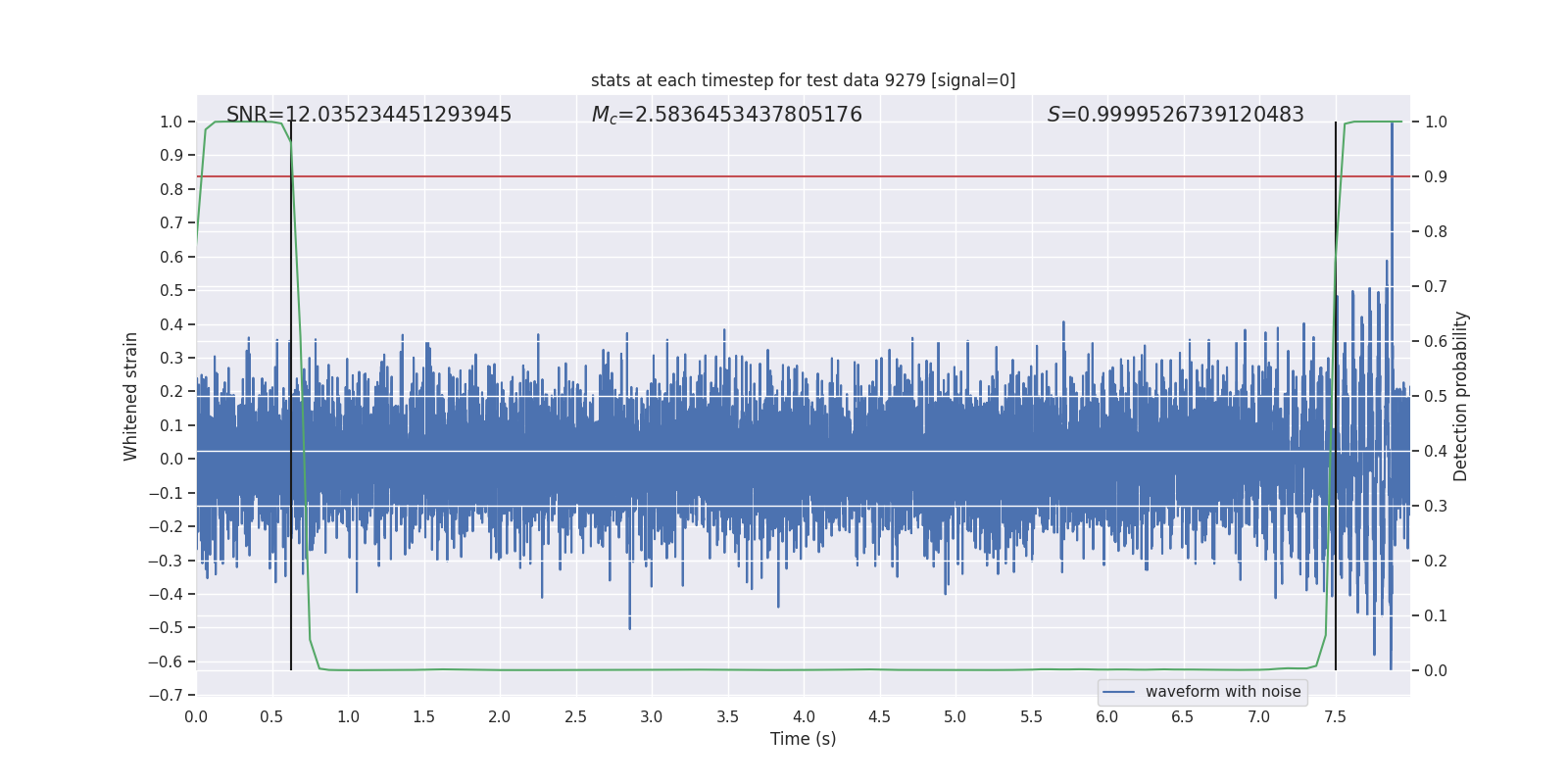Viewport: 1568px width, 784px height.
Task: Click the x-axis tick label 2.5
Action: coord(575,716)
